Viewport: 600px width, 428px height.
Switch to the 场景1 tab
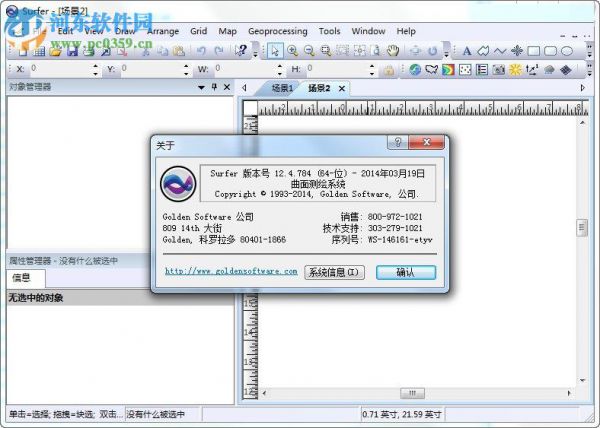[x=282, y=88]
